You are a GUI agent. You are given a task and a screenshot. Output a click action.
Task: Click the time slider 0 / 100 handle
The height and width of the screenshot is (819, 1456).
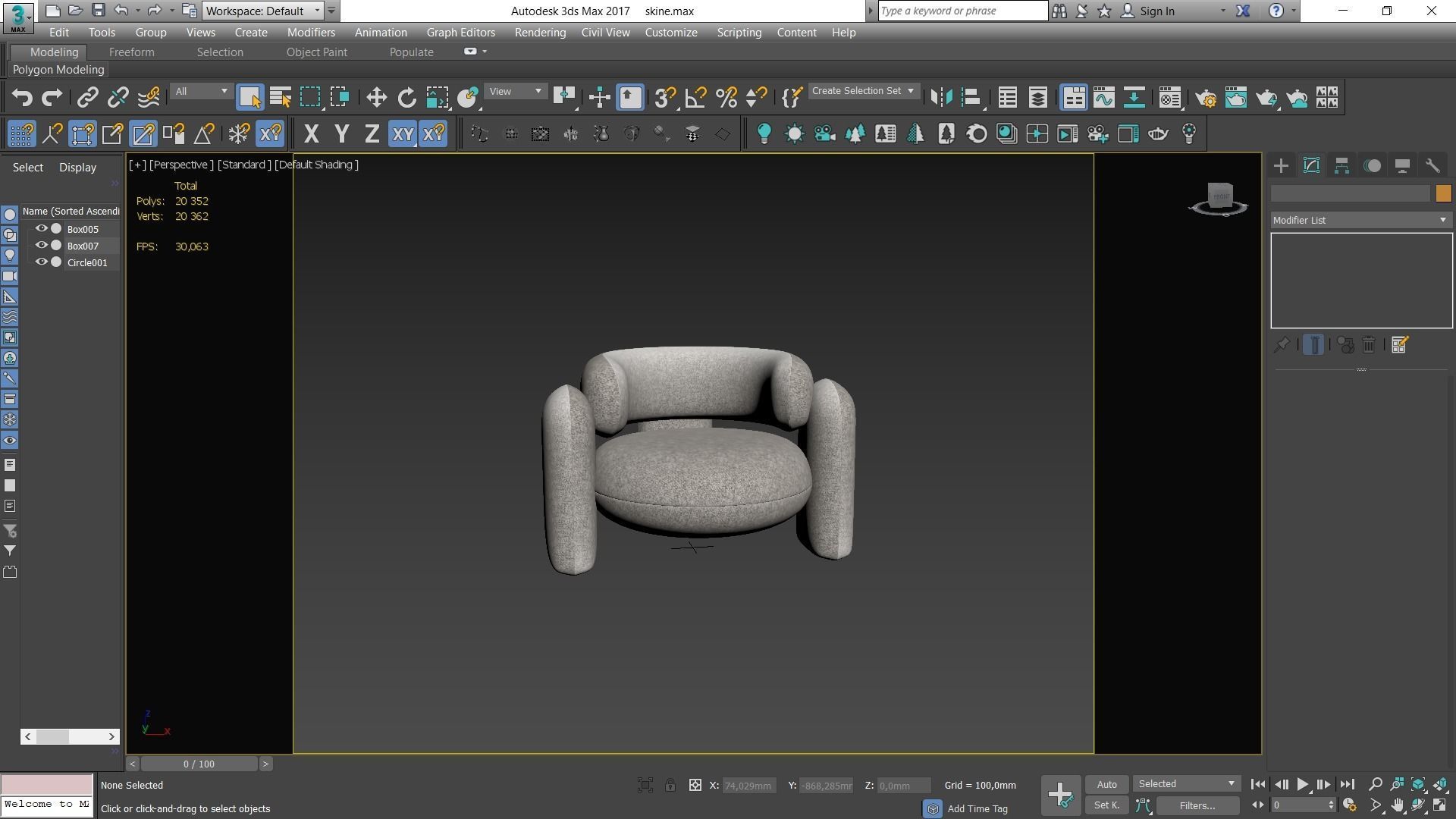(x=199, y=764)
